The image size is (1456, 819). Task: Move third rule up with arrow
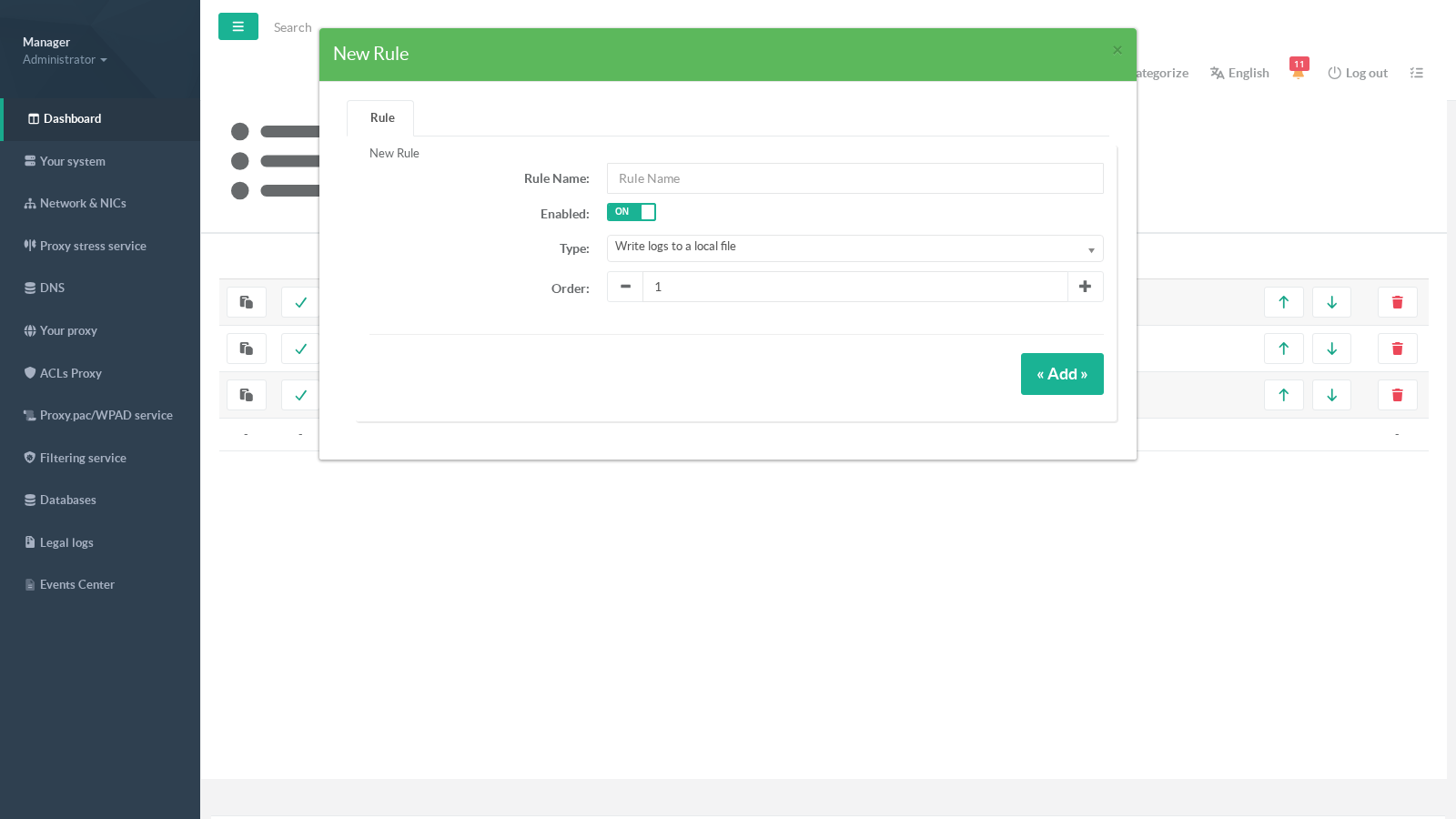(x=1284, y=395)
